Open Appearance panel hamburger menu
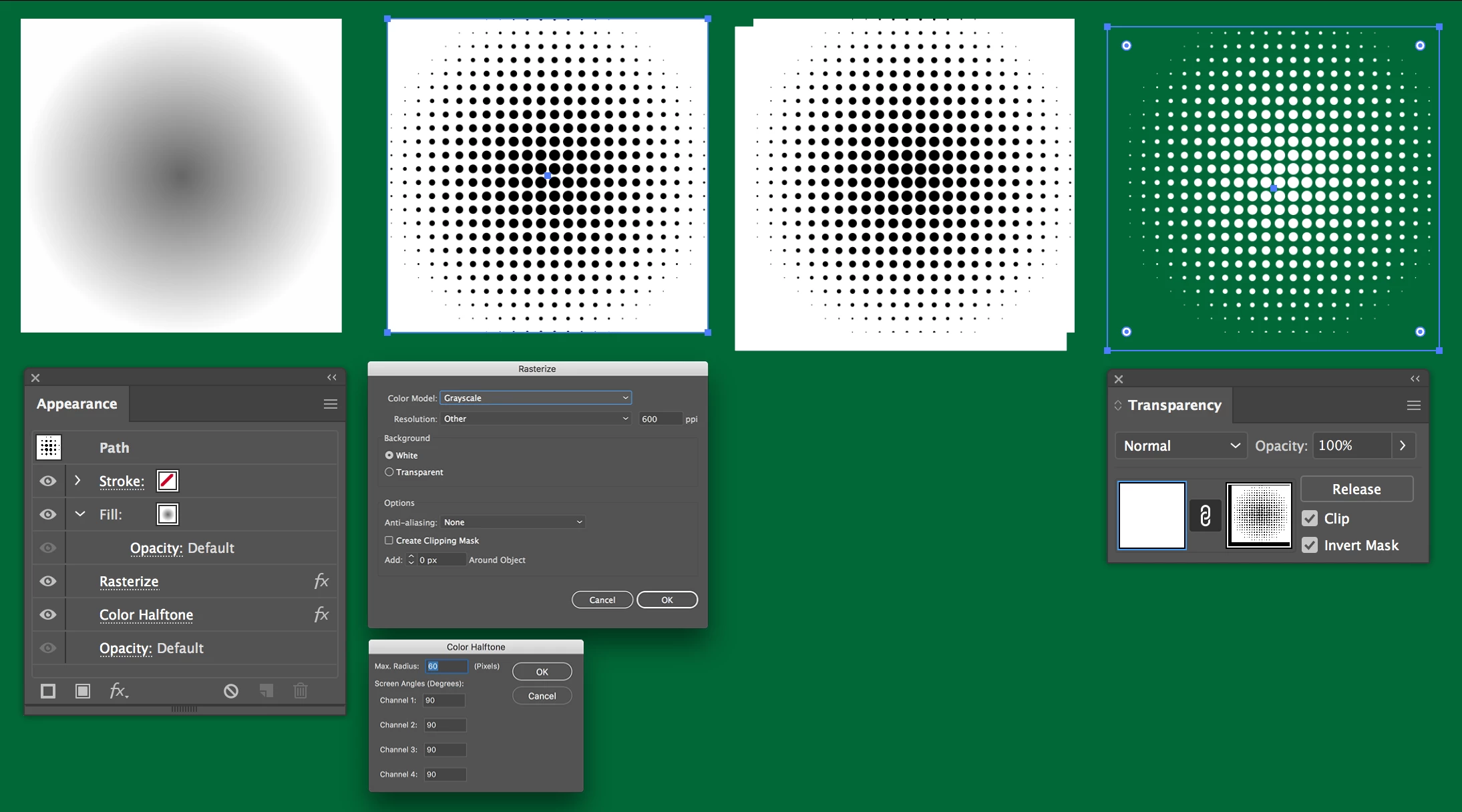This screenshot has width=1462, height=812. click(x=331, y=404)
